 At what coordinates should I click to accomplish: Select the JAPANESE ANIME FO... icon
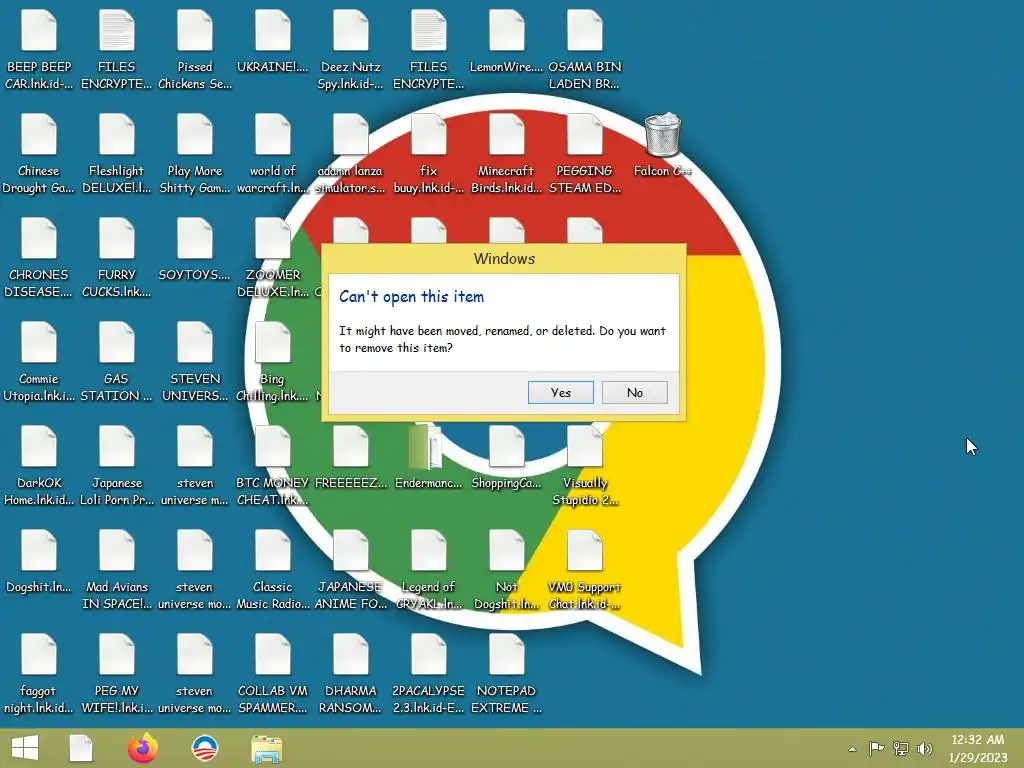[351, 570]
